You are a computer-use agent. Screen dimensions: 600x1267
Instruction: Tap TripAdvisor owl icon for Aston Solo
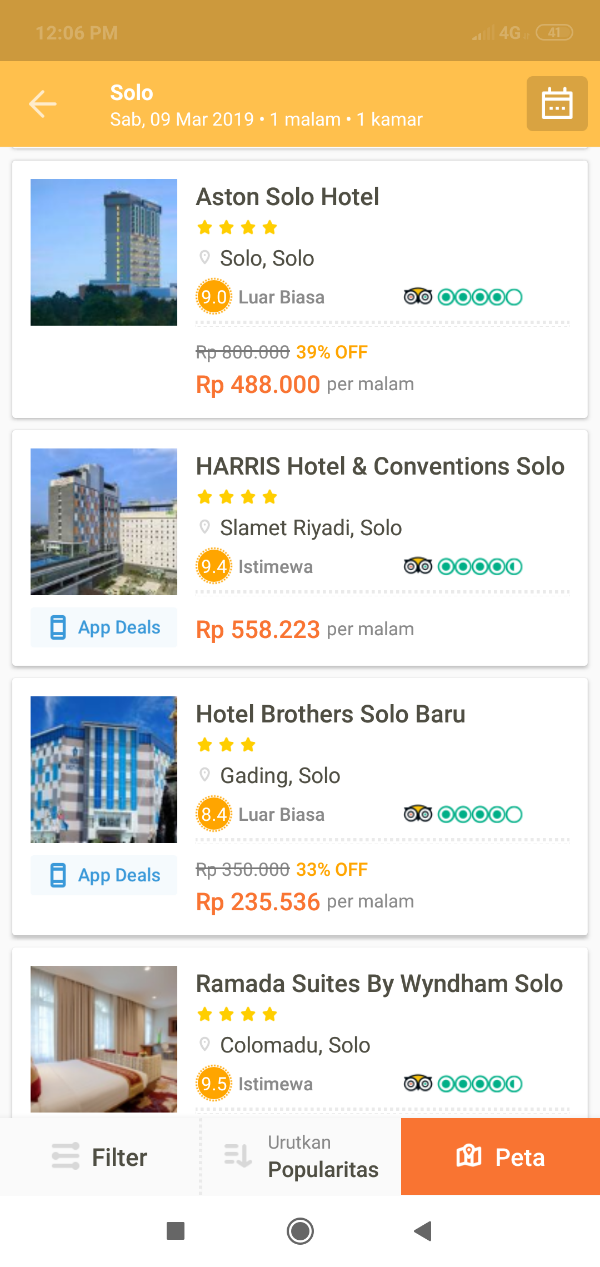tap(418, 297)
